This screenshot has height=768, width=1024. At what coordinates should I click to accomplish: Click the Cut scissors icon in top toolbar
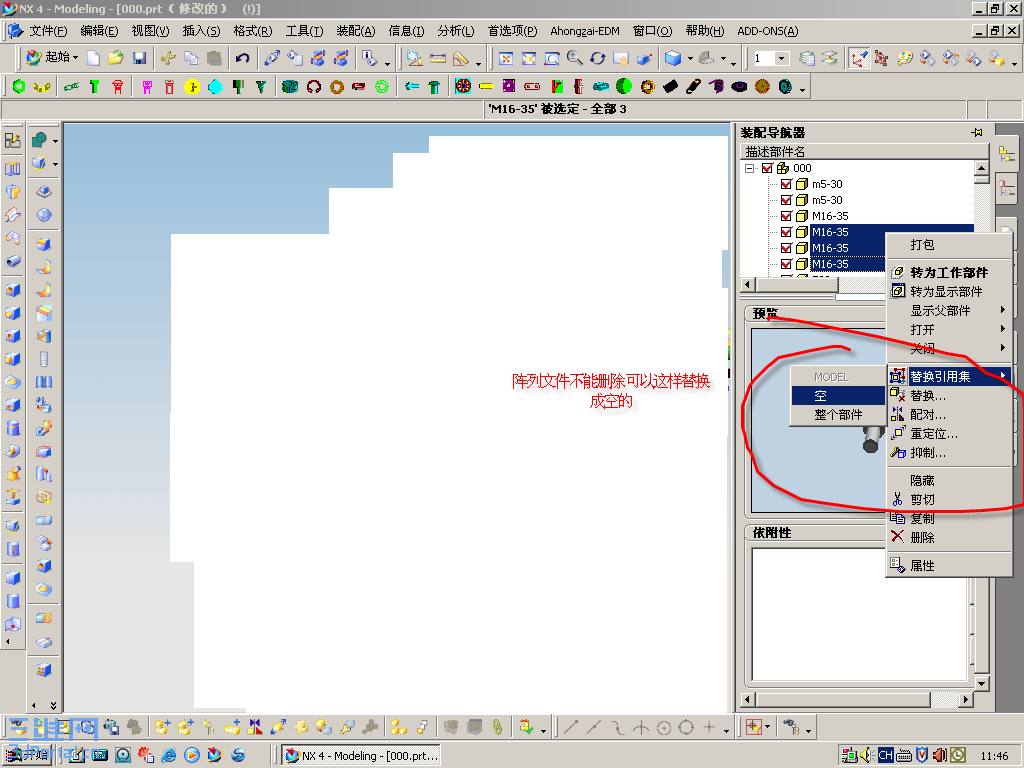[x=168, y=58]
